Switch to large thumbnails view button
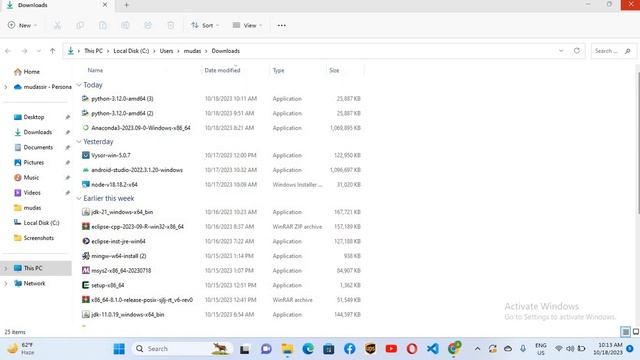The height and width of the screenshot is (360, 640). (636, 332)
